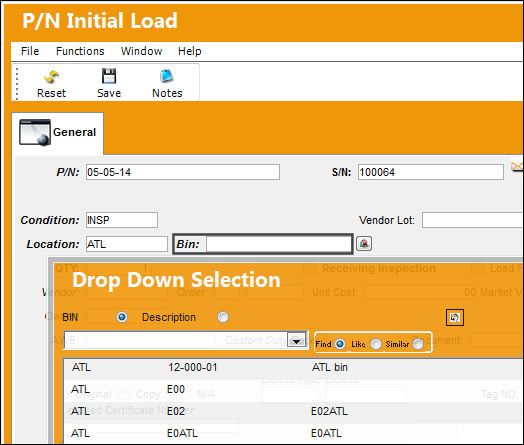Select the Like radio button
524x445 pixels.
tap(376, 344)
